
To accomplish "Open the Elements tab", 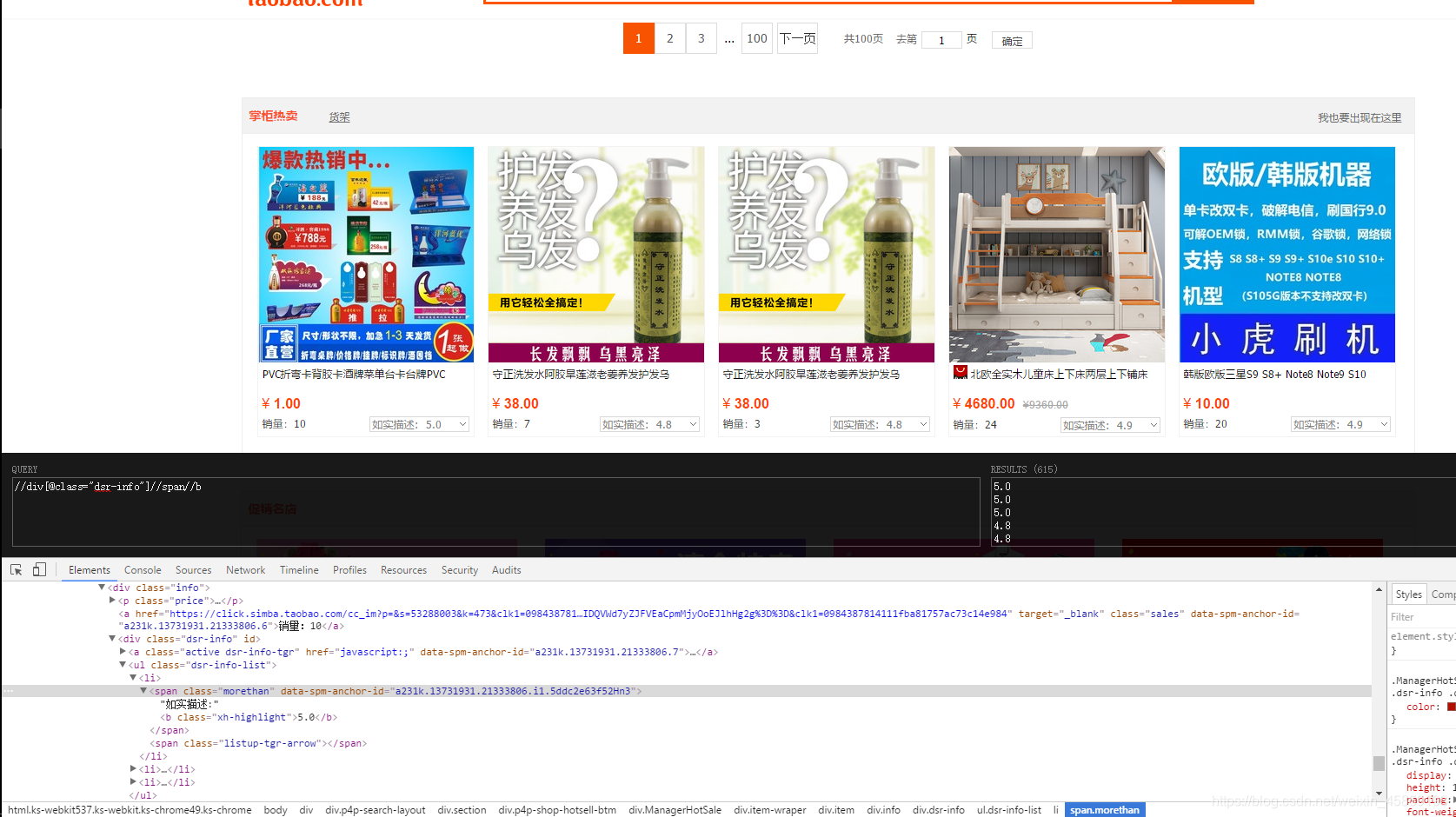I will pos(90,570).
